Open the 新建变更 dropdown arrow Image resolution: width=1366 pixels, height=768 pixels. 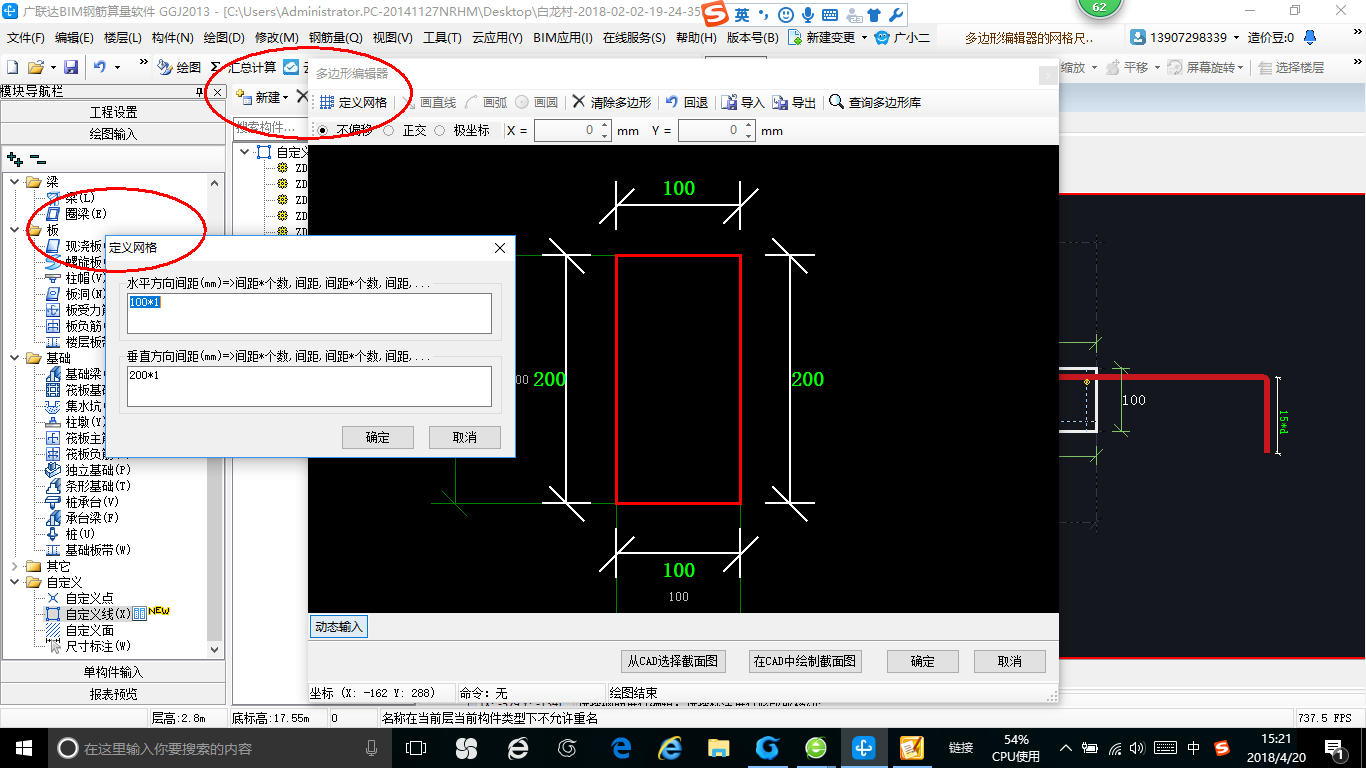[863, 38]
